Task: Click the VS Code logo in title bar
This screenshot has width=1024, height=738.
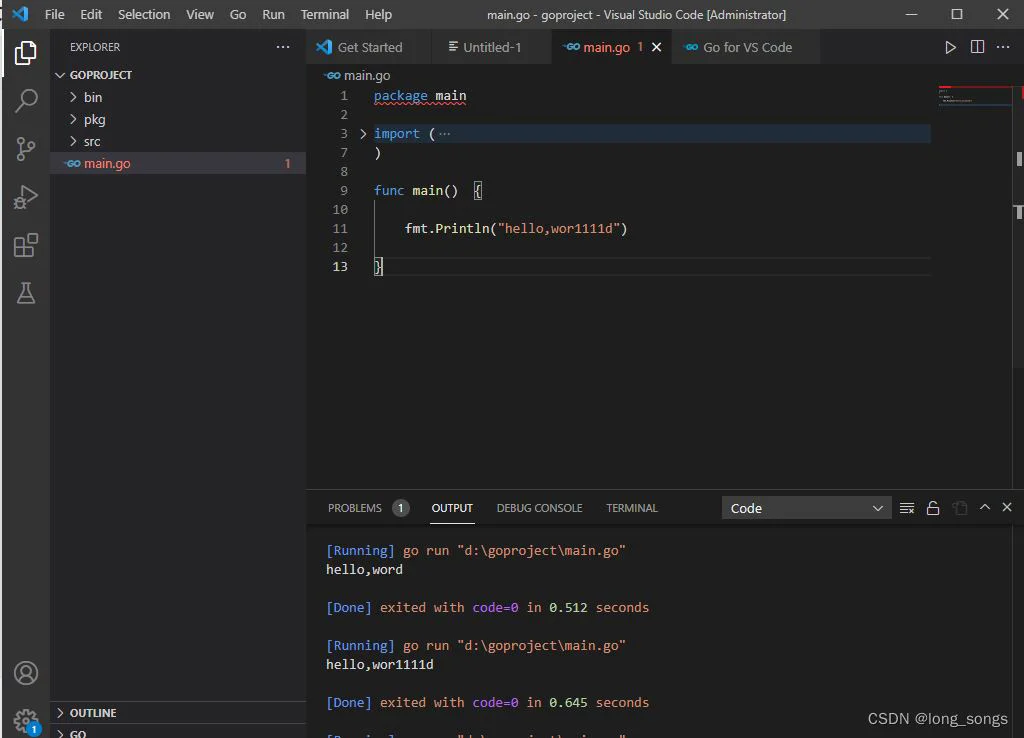Action: click(20, 14)
